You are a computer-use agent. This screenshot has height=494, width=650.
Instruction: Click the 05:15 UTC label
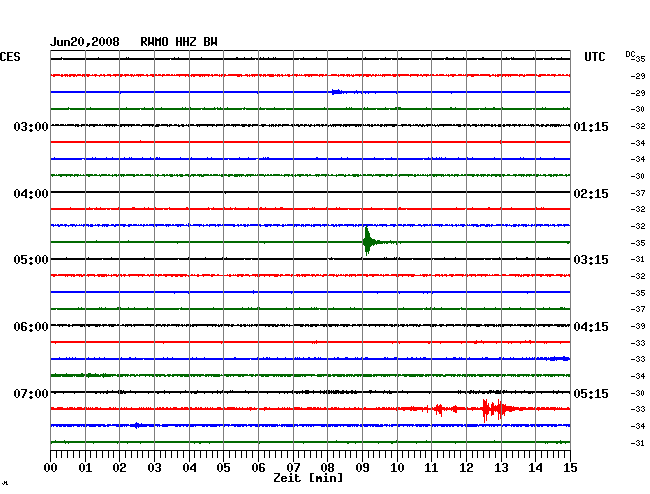[x=591, y=393]
